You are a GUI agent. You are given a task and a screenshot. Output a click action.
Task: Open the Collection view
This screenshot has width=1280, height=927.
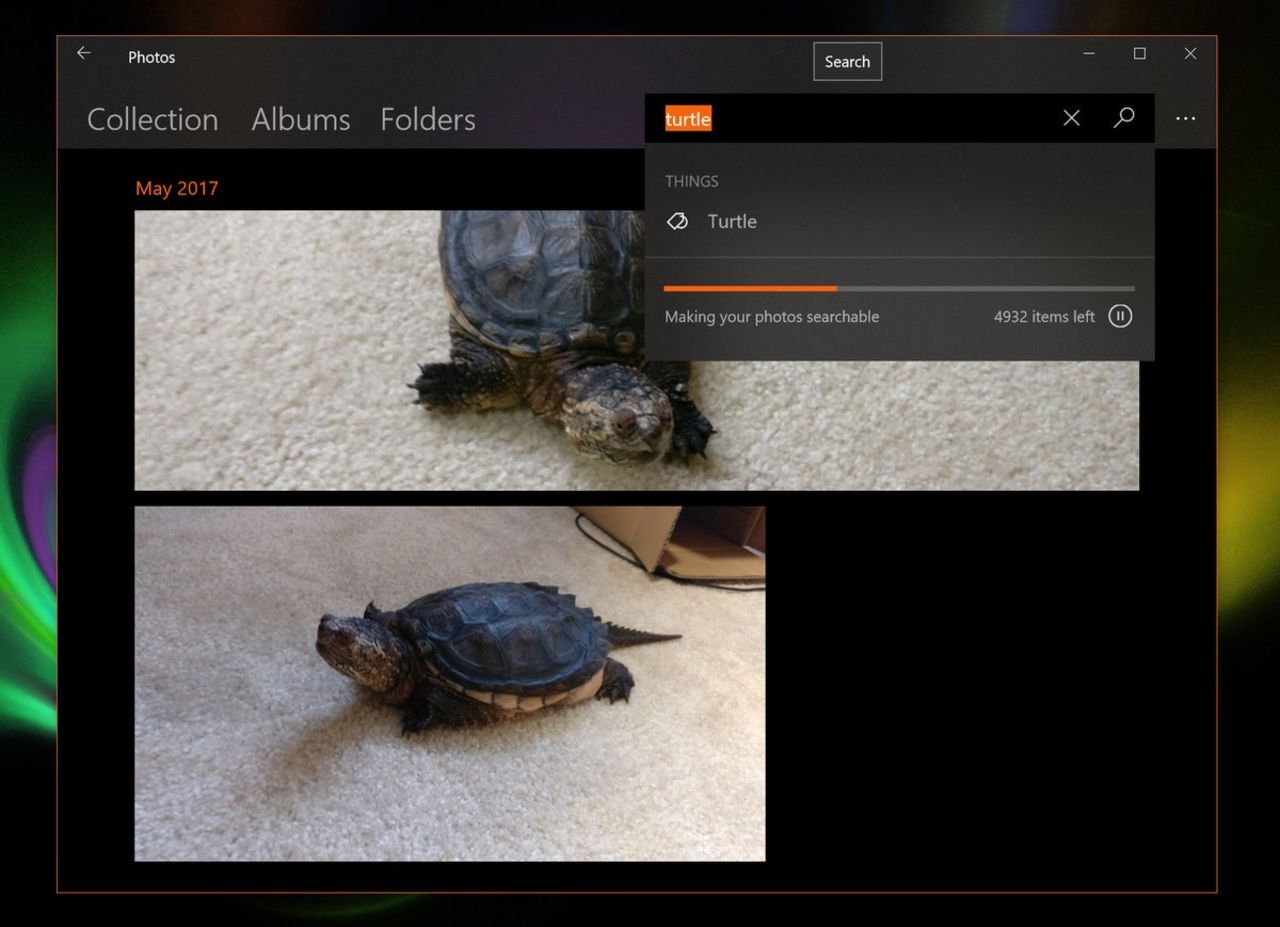tap(153, 119)
